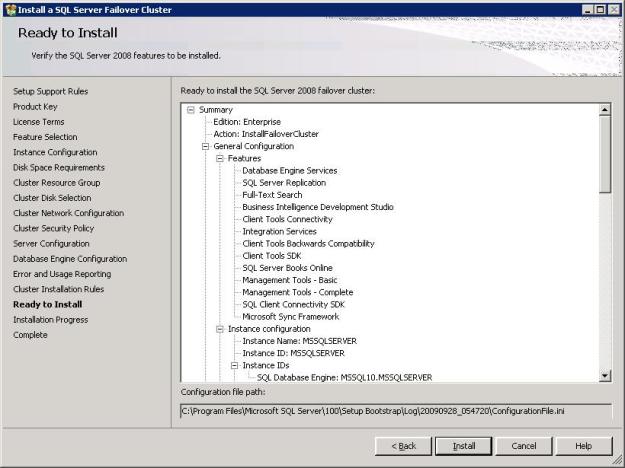Collapse the Summary tree node

[x=190, y=109]
